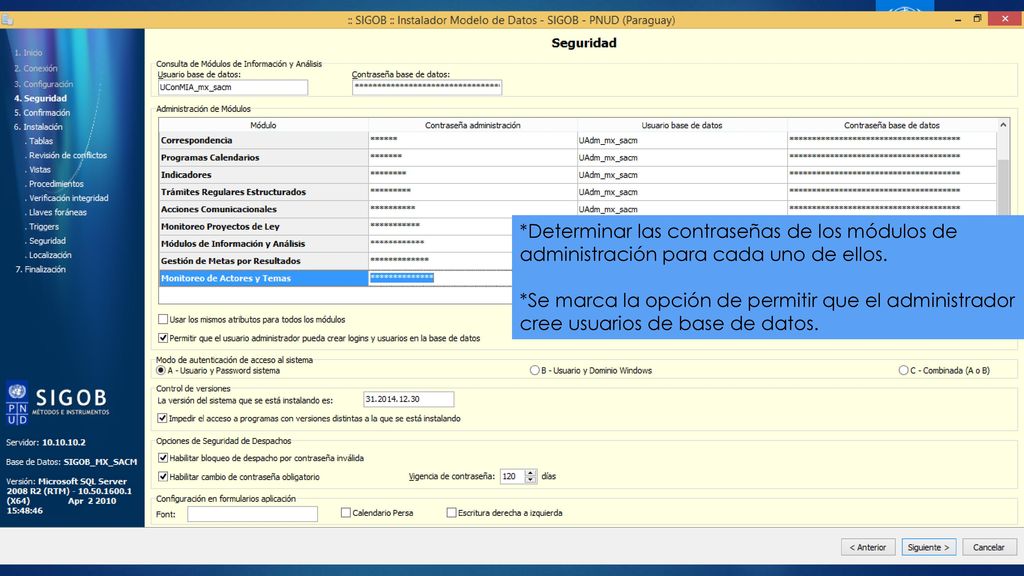Click the Font input field
The width and height of the screenshot is (1024, 576).
pyautogui.click(x=252, y=514)
